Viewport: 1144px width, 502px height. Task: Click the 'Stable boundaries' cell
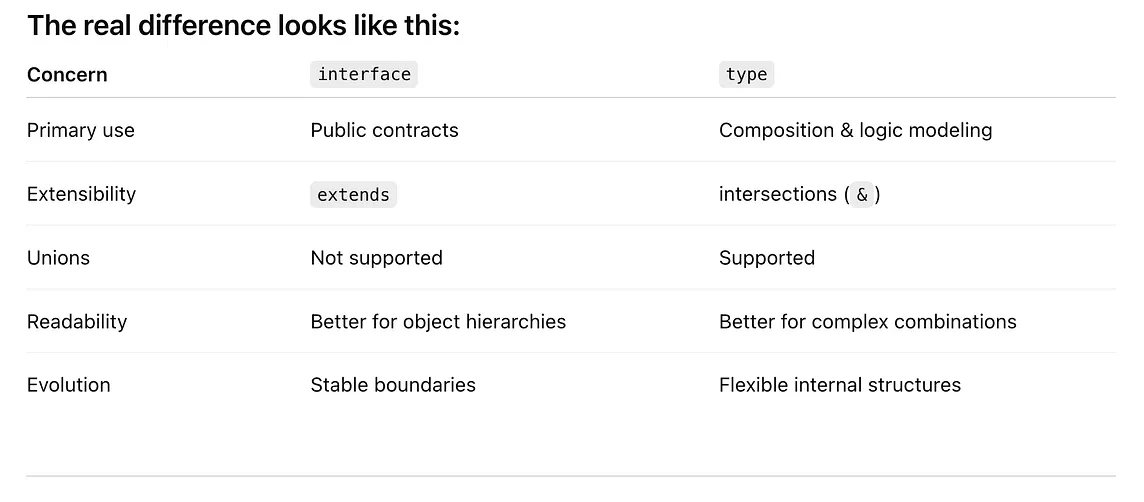tap(393, 385)
